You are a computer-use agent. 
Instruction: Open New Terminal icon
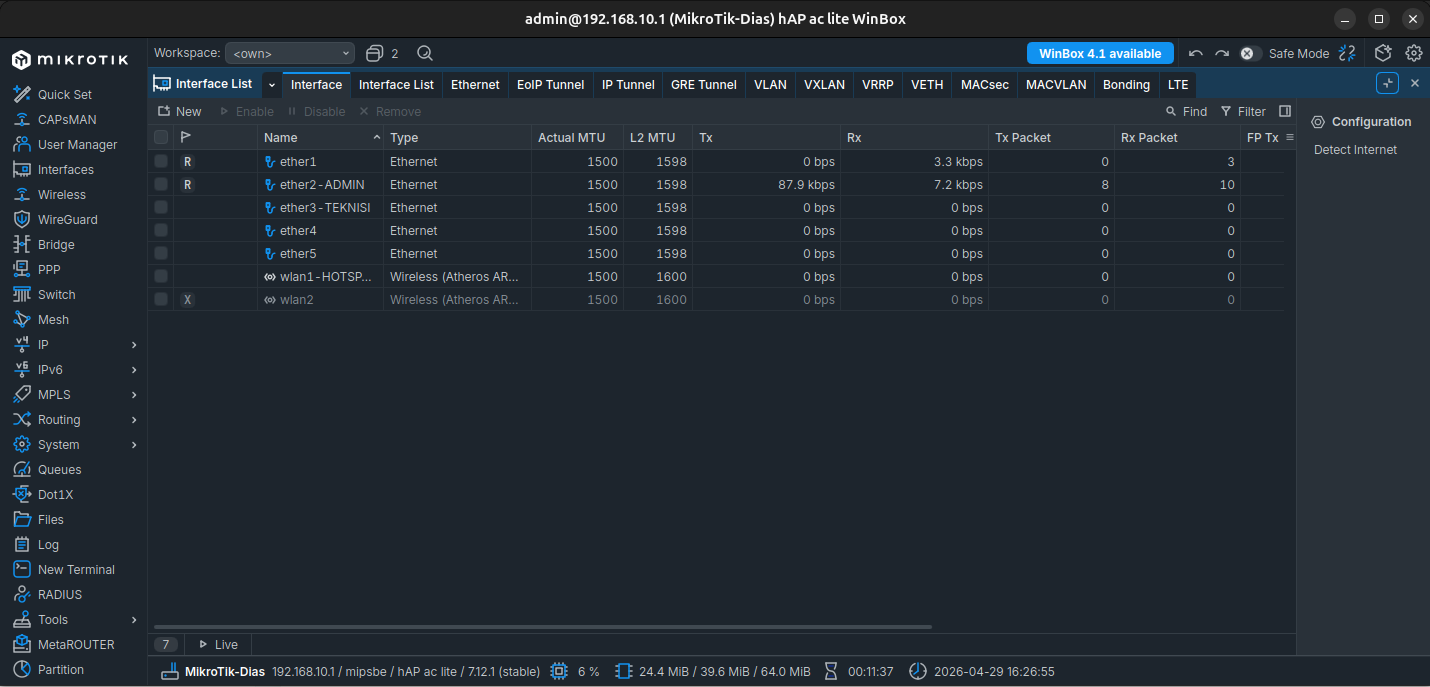tap(22, 569)
